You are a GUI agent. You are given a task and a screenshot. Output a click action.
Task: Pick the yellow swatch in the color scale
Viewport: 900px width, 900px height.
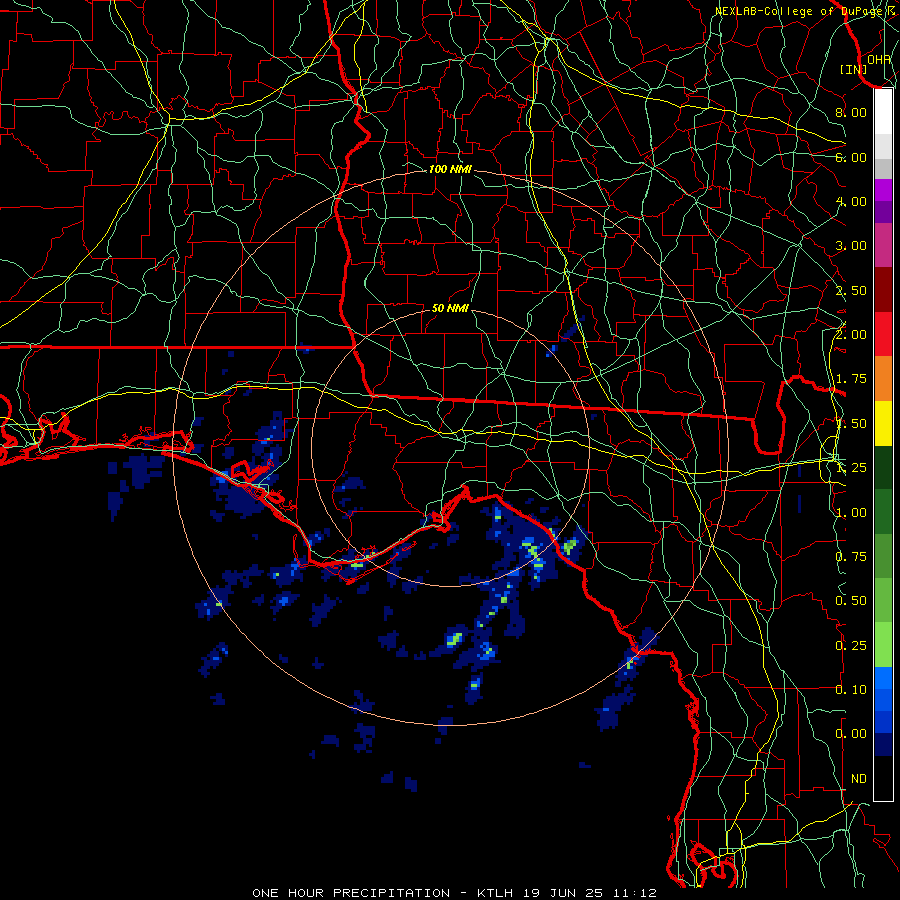883,423
